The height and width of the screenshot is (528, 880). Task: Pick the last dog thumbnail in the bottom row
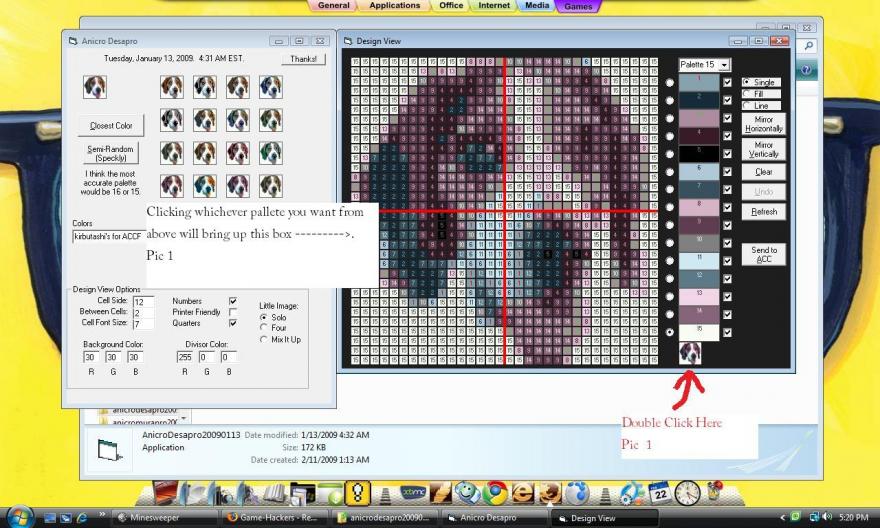pyautogui.click(x=271, y=186)
